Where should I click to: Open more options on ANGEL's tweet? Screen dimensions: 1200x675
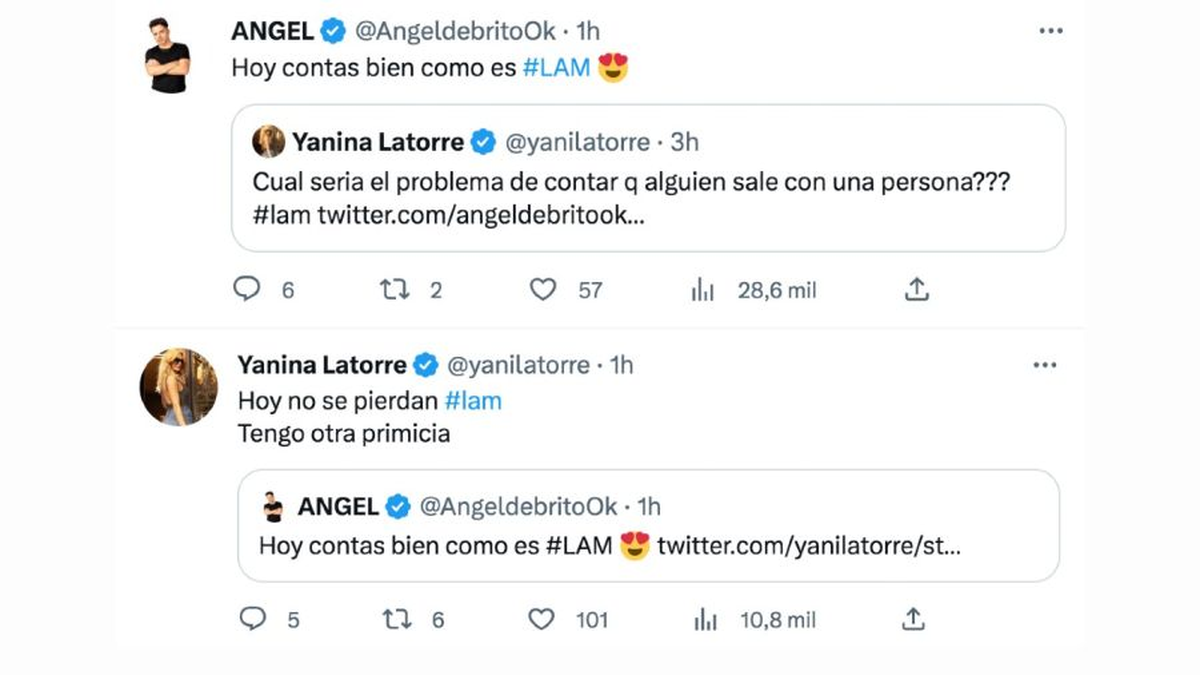(1050, 31)
